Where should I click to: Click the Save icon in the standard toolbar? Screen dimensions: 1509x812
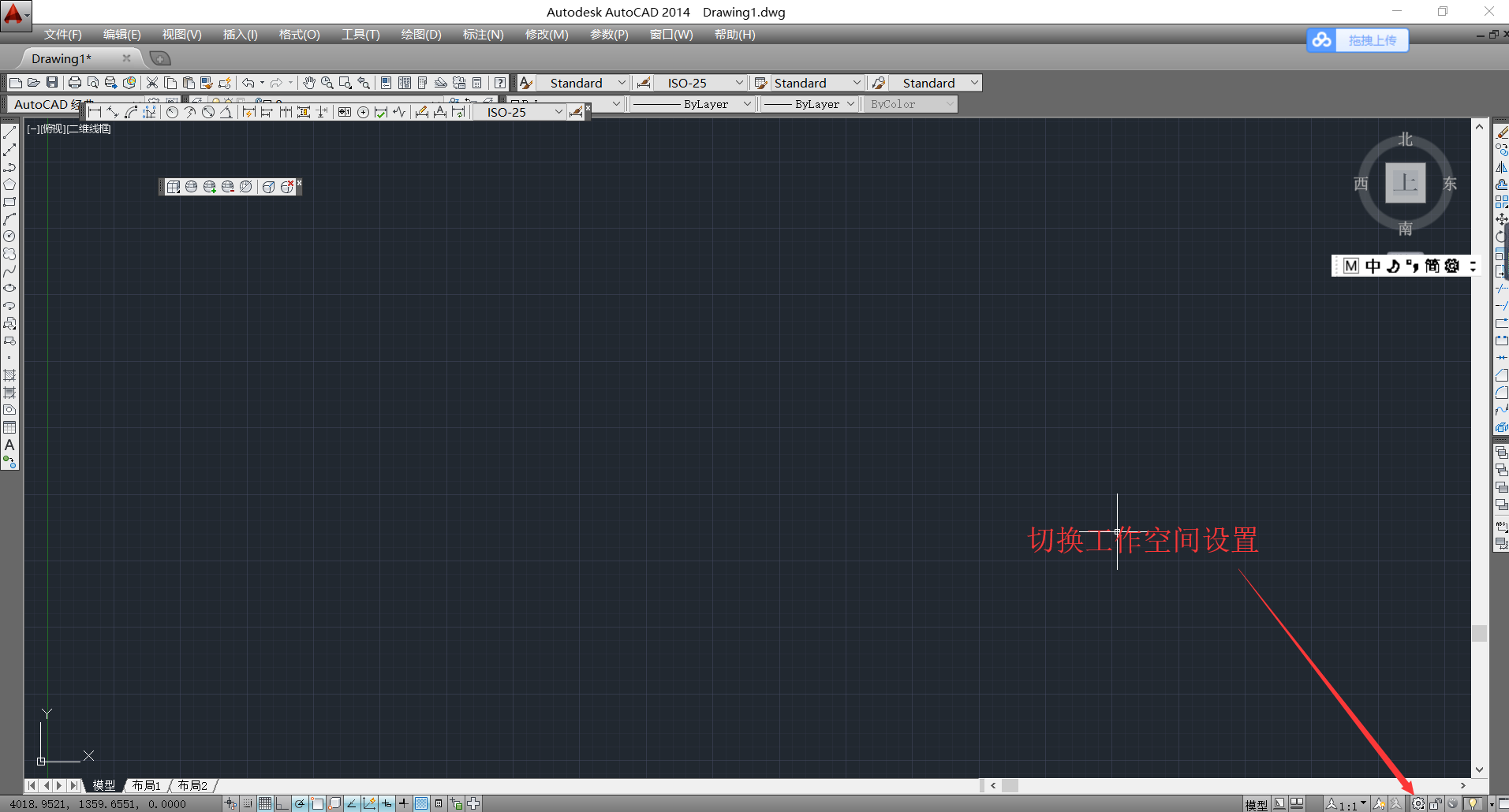[x=52, y=83]
